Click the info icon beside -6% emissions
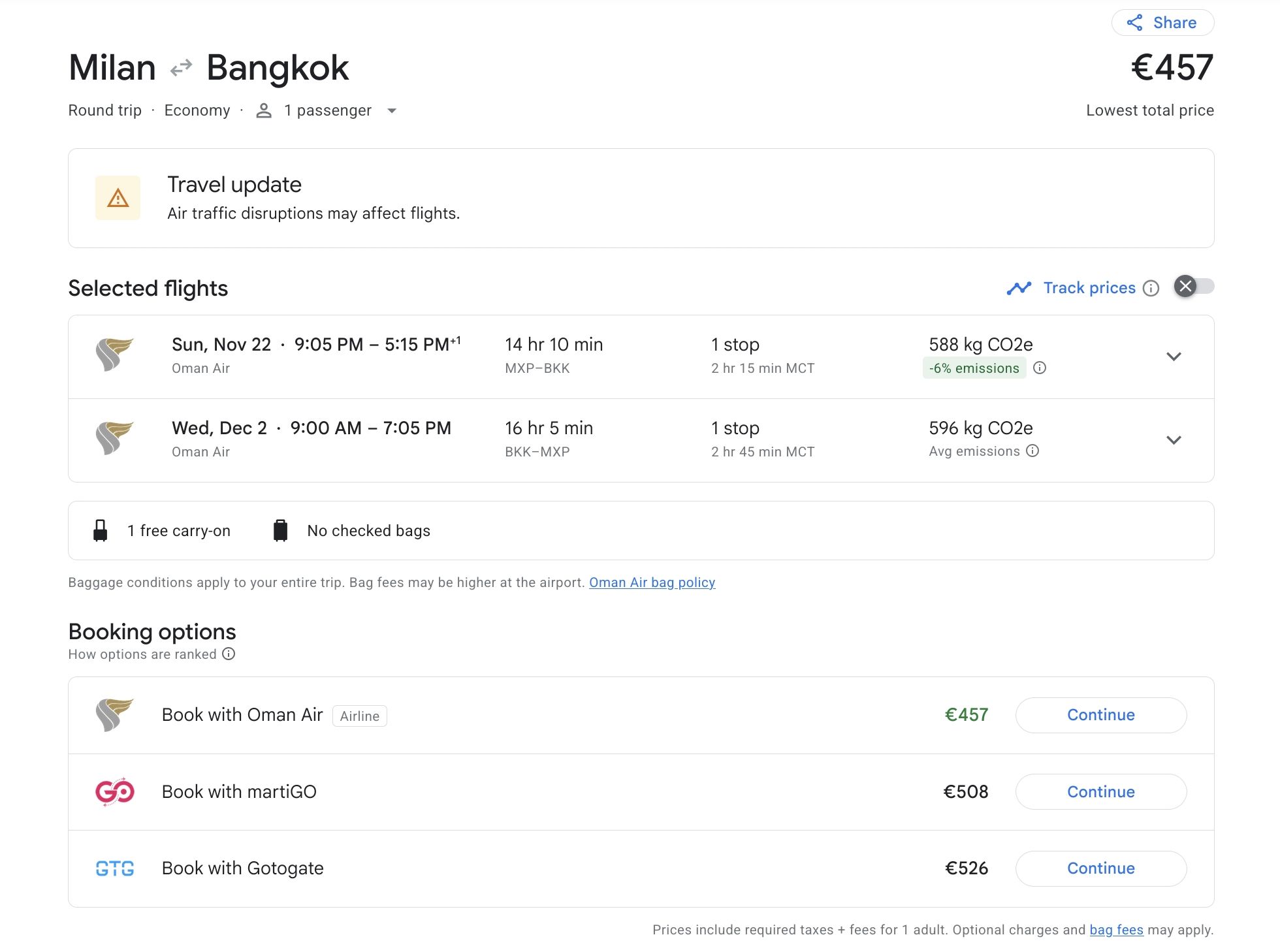This screenshot has height=952, width=1280. tap(1040, 368)
